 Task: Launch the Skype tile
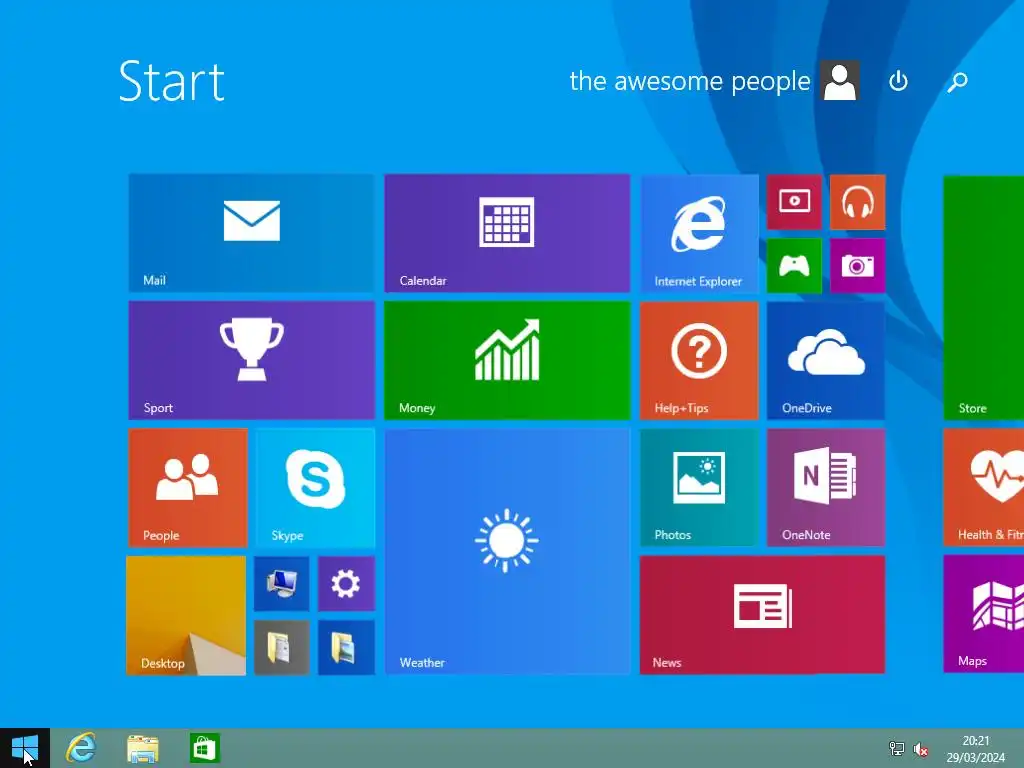315,487
